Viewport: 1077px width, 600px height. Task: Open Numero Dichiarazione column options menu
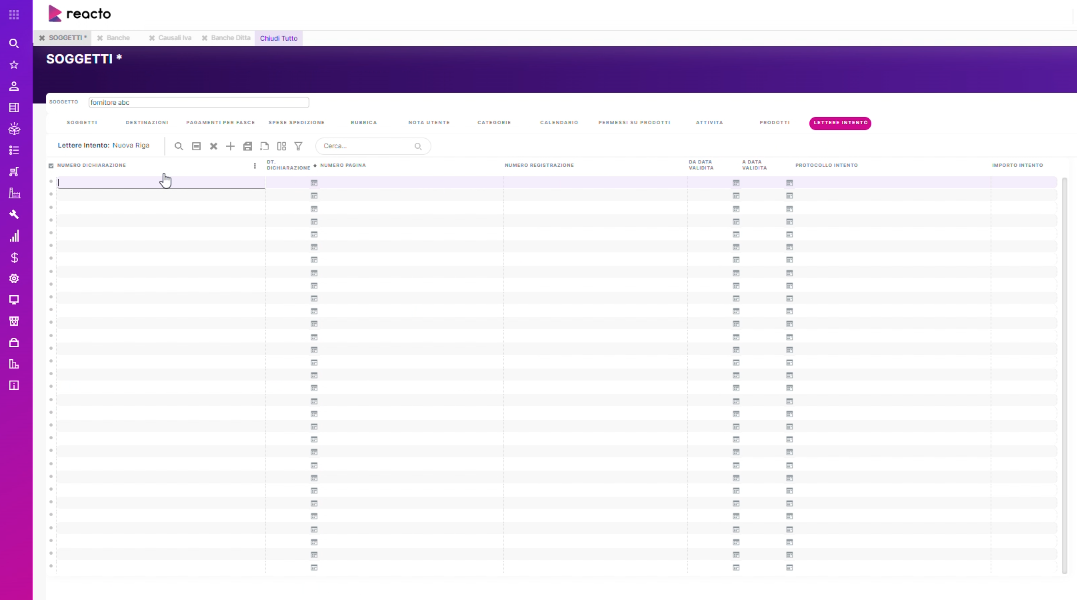click(255, 165)
